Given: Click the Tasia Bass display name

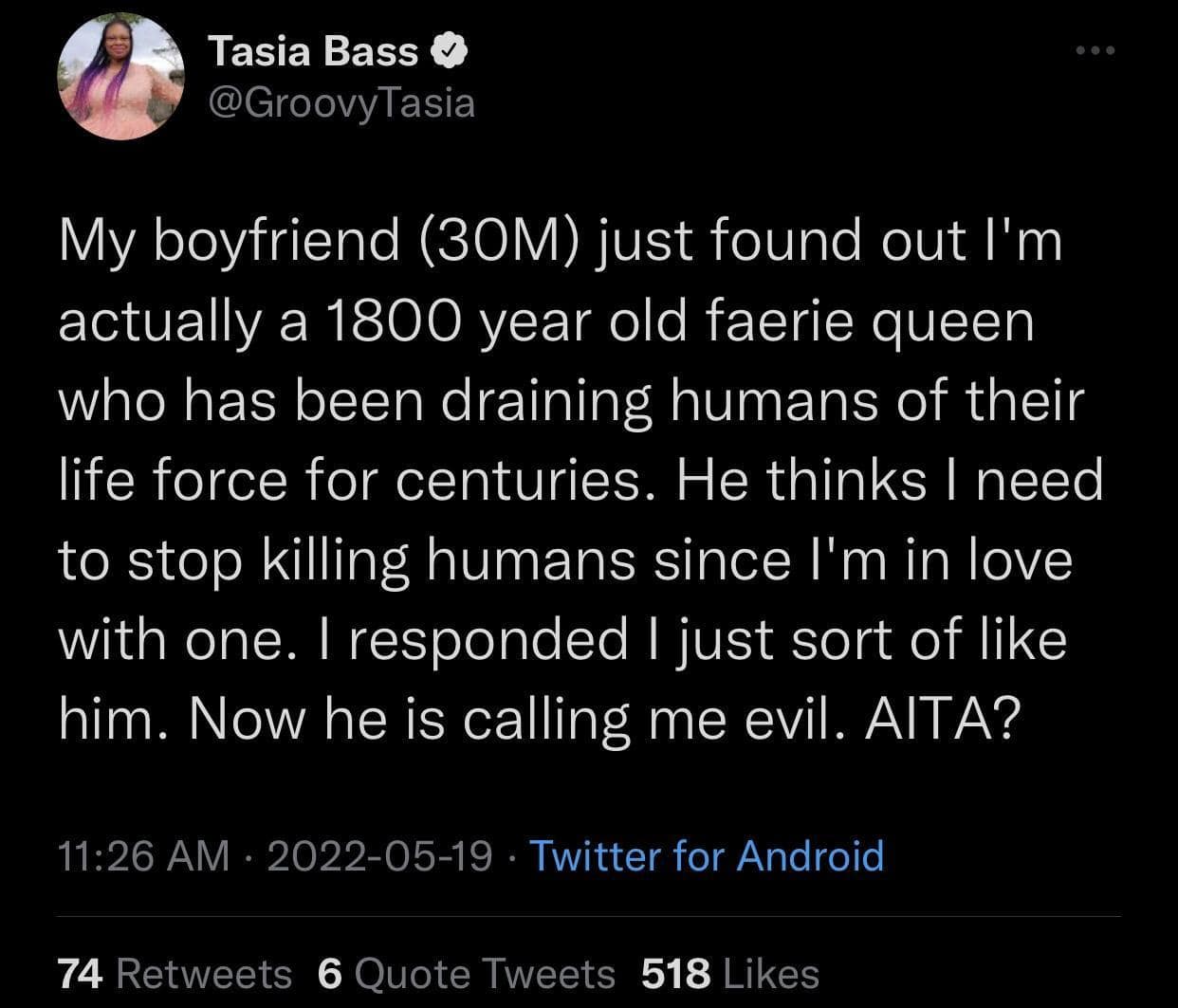Looking at the screenshot, I should pos(313,52).
